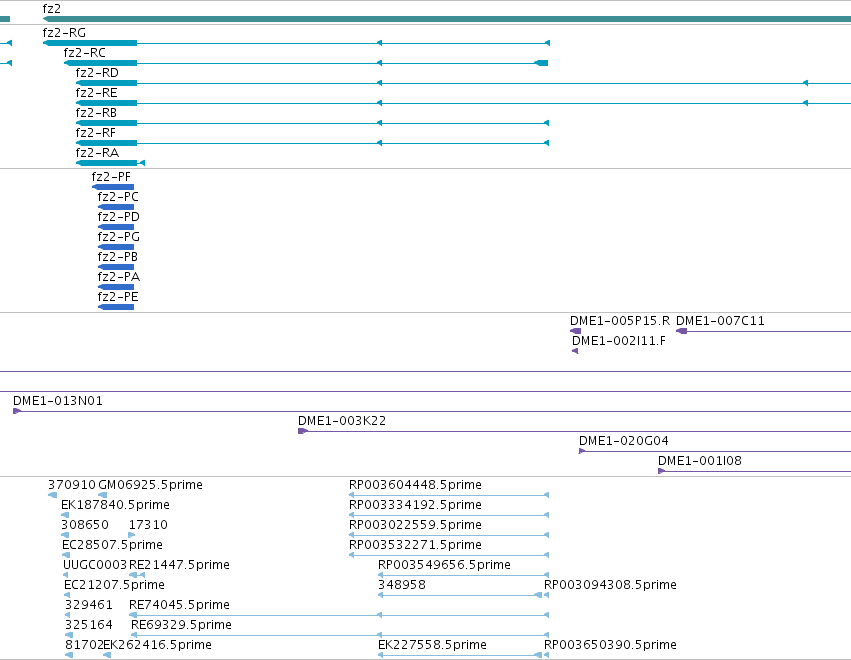Click the RP003549656.5prime EST label
The height and width of the screenshot is (660, 851).
pos(444,565)
